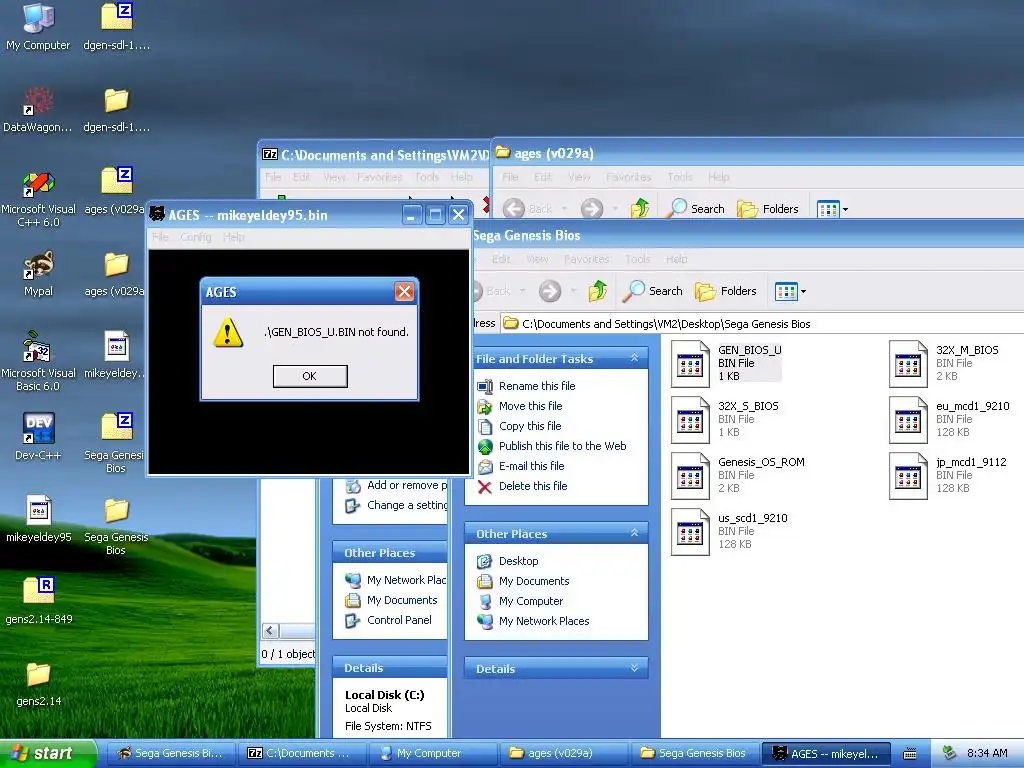Select 32X_M_BIOS file icon
Screen dimensions: 1024x768
click(908, 364)
